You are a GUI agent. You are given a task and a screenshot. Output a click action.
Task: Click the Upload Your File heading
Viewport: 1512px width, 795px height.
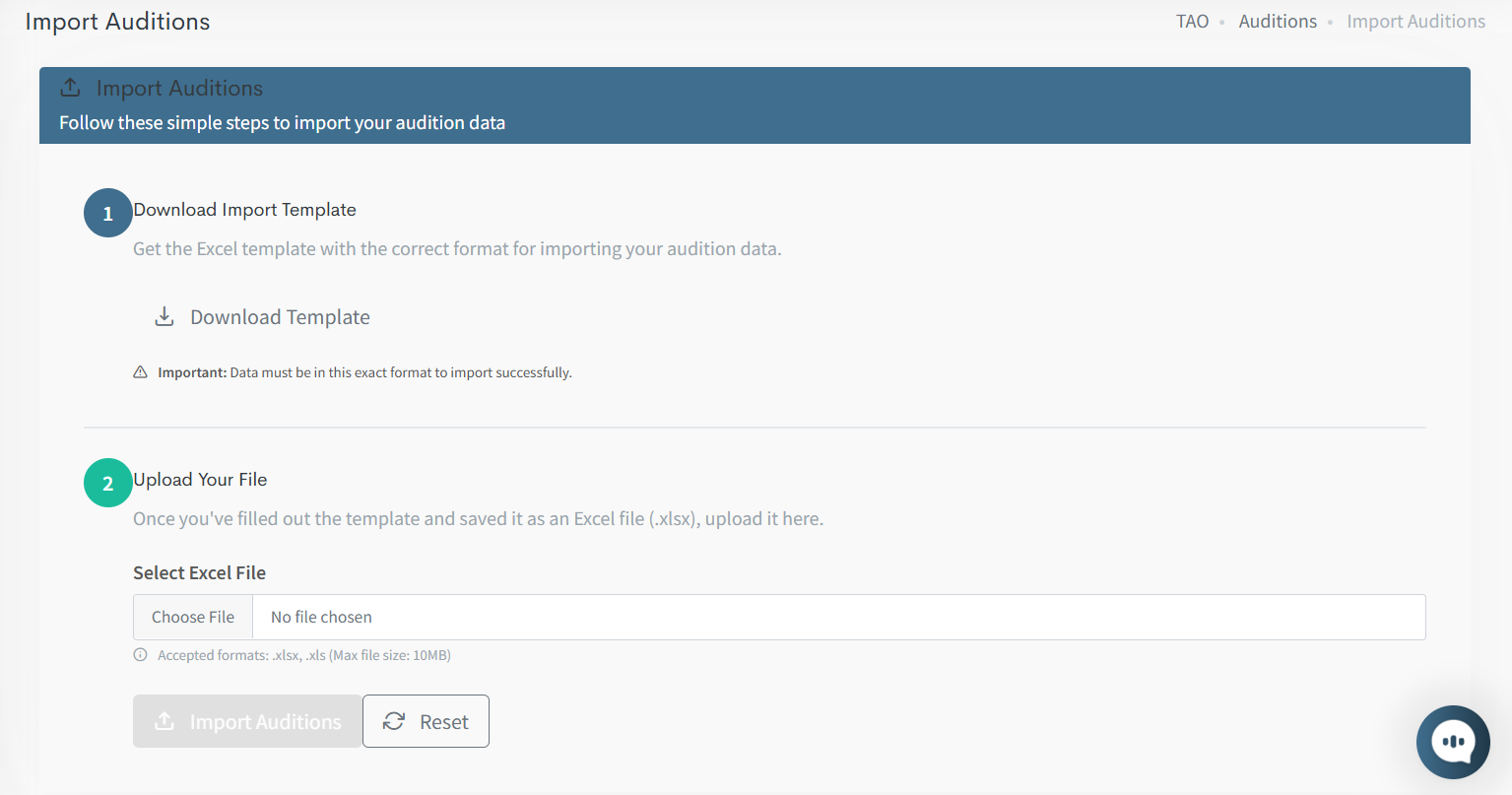click(201, 480)
